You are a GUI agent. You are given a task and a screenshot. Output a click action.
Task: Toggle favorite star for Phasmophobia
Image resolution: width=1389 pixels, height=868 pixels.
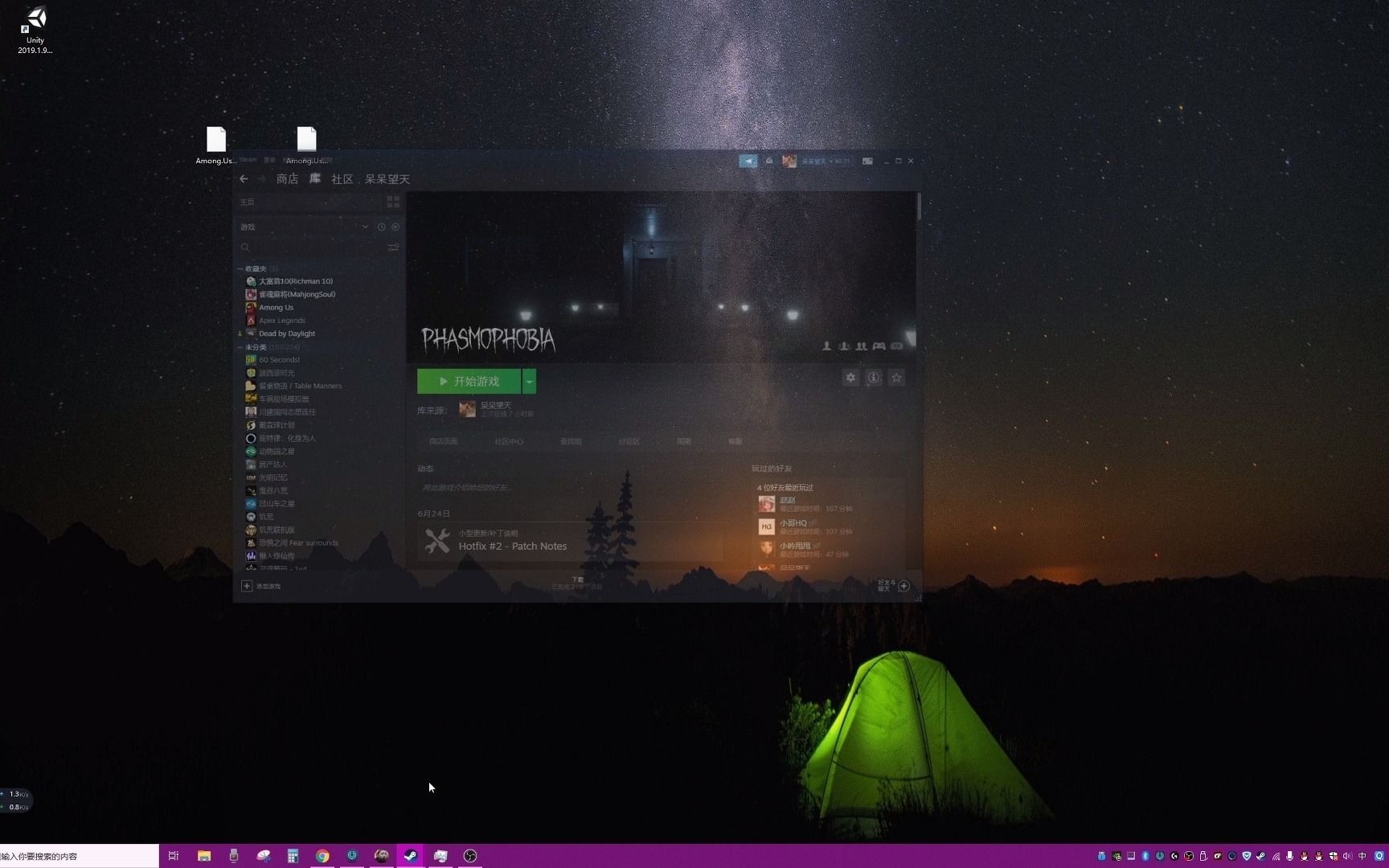pyautogui.click(x=896, y=378)
